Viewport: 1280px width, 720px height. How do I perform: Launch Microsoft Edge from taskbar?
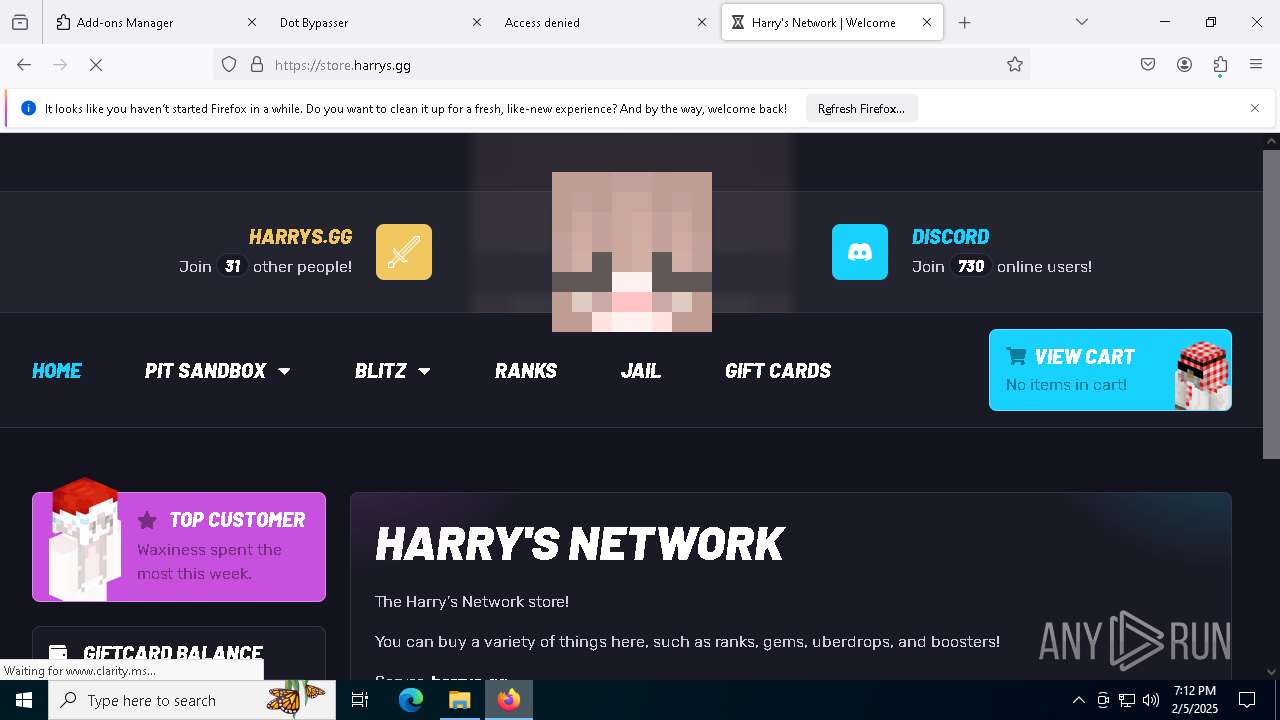(x=411, y=700)
